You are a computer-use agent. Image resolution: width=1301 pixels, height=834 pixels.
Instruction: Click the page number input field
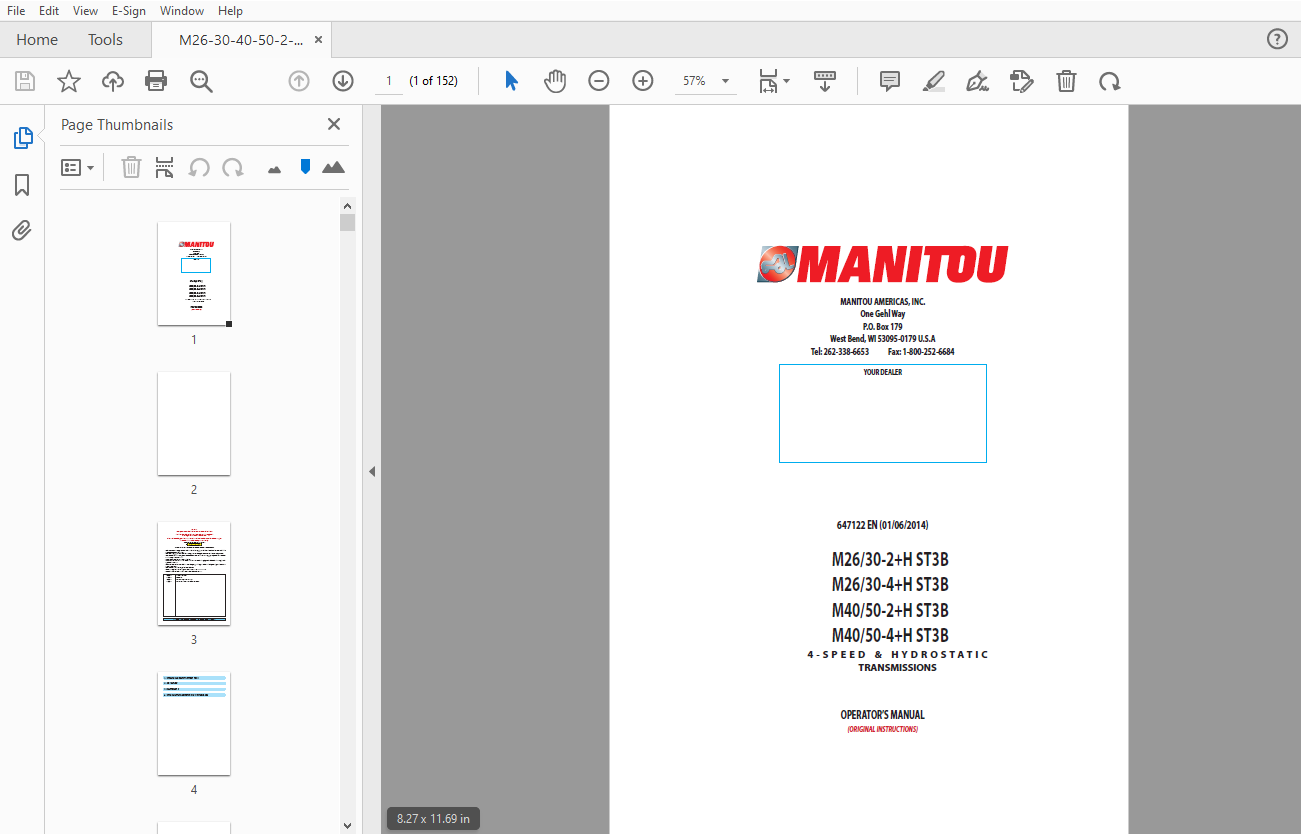[388, 81]
